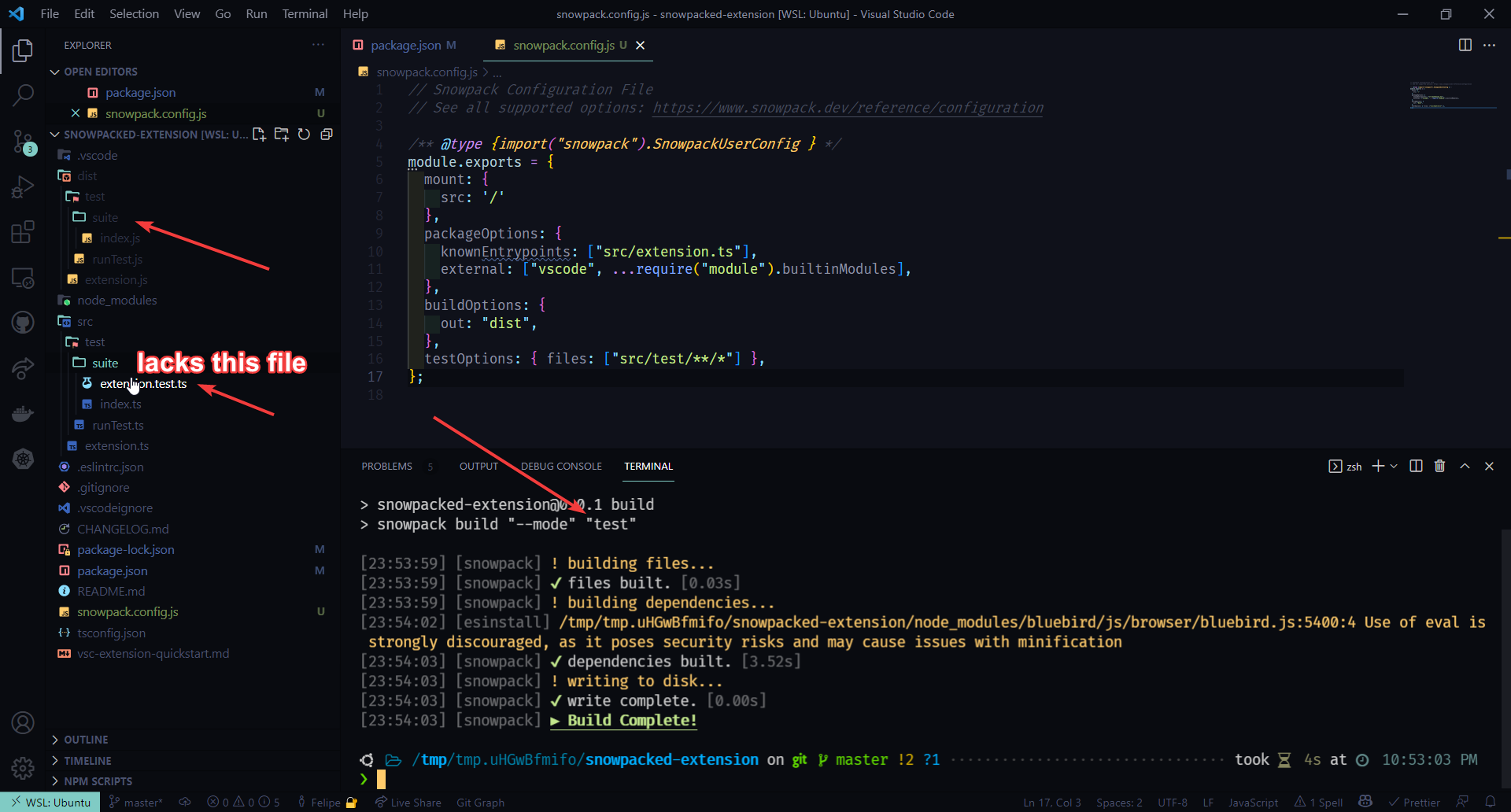Open the Manage gear icon
This screenshot has height=812, width=1511.
23,767
